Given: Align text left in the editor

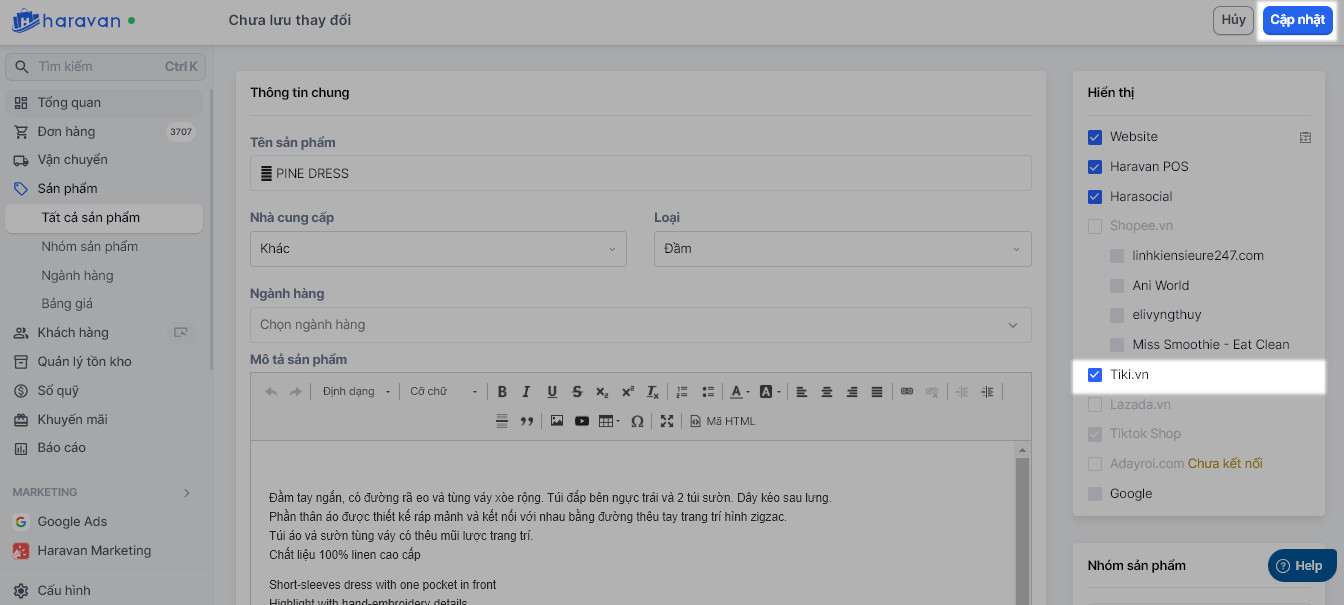Looking at the screenshot, I should click(802, 392).
